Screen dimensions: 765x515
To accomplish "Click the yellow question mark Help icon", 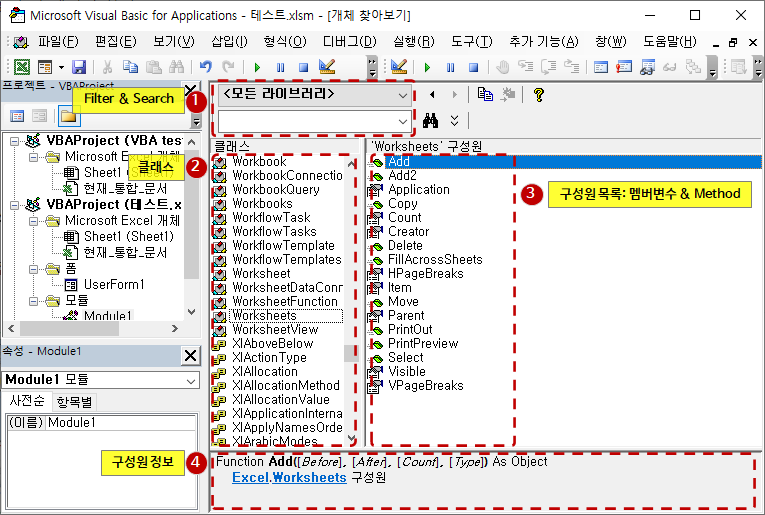I will tap(539, 94).
